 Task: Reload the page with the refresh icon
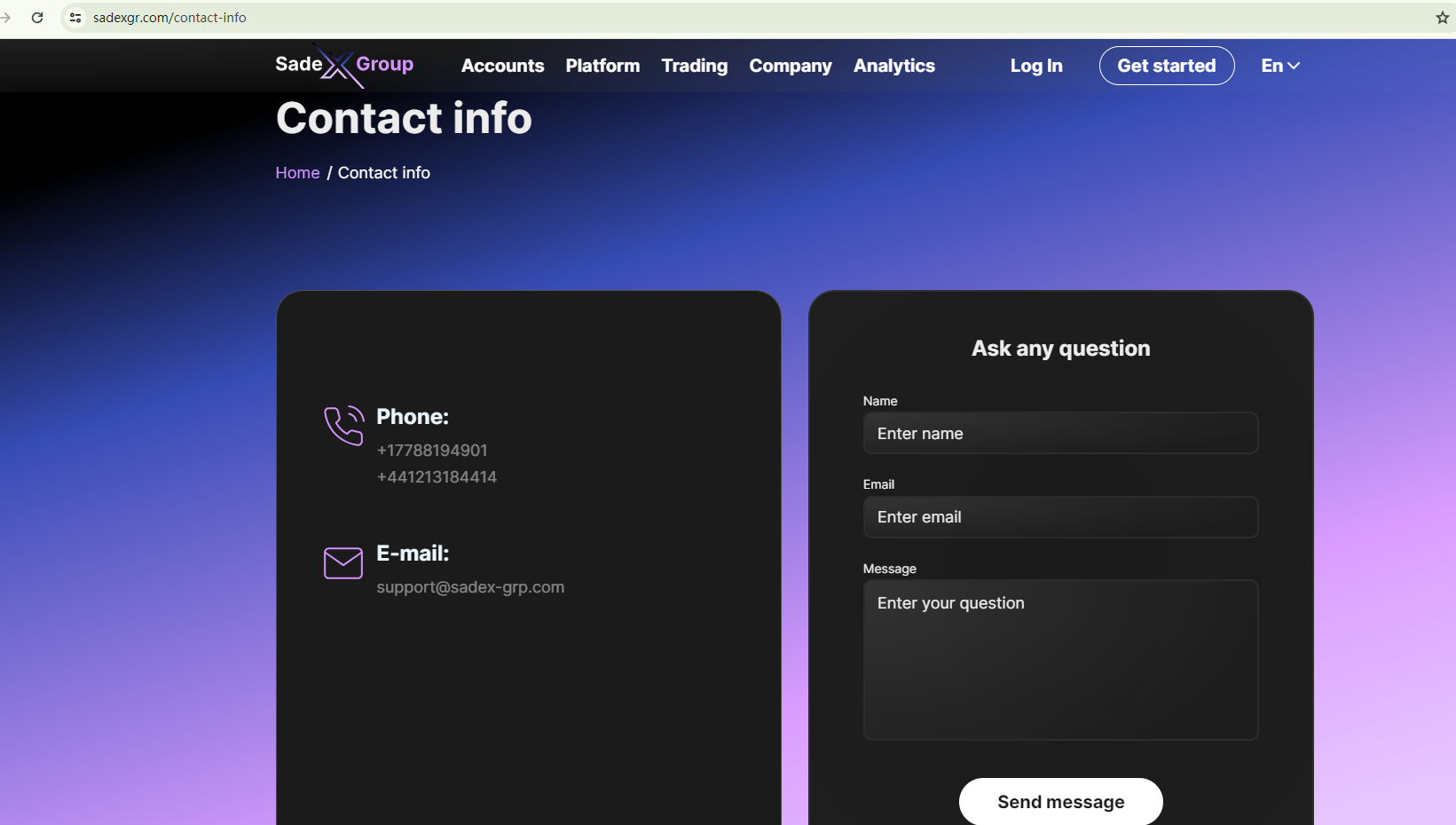(x=37, y=18)
